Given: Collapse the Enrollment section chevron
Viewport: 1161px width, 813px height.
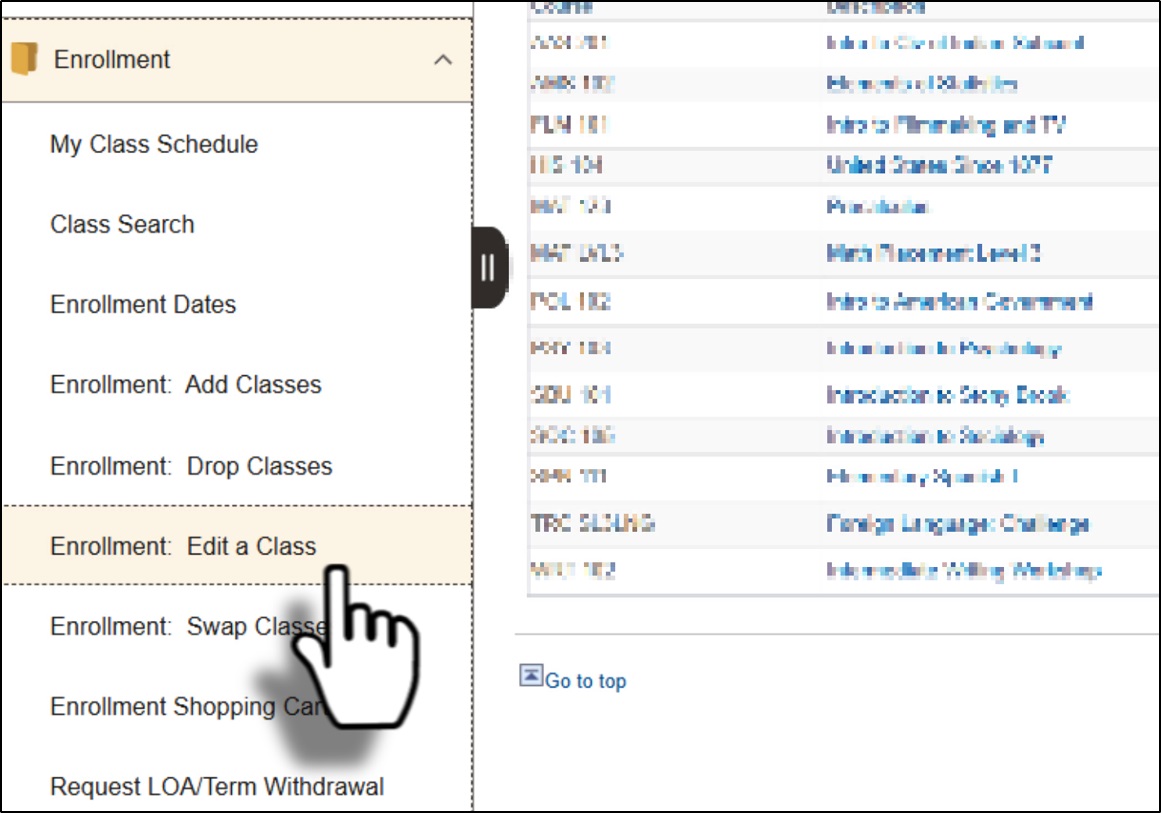Looking at the screenshot, I should tap(443, 60).
